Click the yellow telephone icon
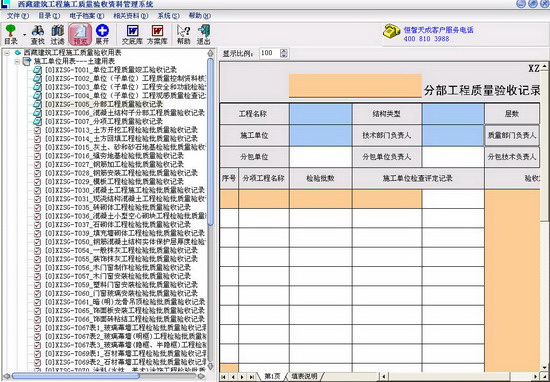Viewport: 550px width, 382px height. [x=391, y=31]
